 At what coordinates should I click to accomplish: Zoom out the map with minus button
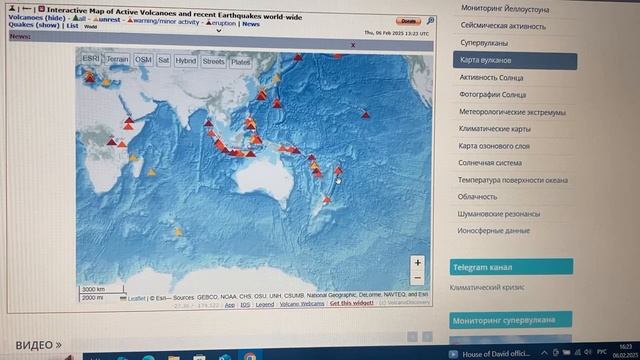(417, 278)
